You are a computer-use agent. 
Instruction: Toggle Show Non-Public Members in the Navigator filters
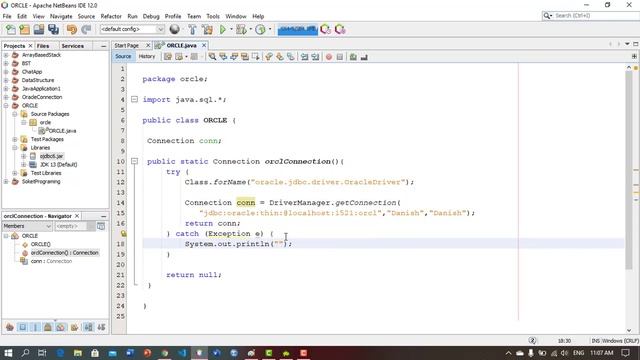tap(48, 327)
